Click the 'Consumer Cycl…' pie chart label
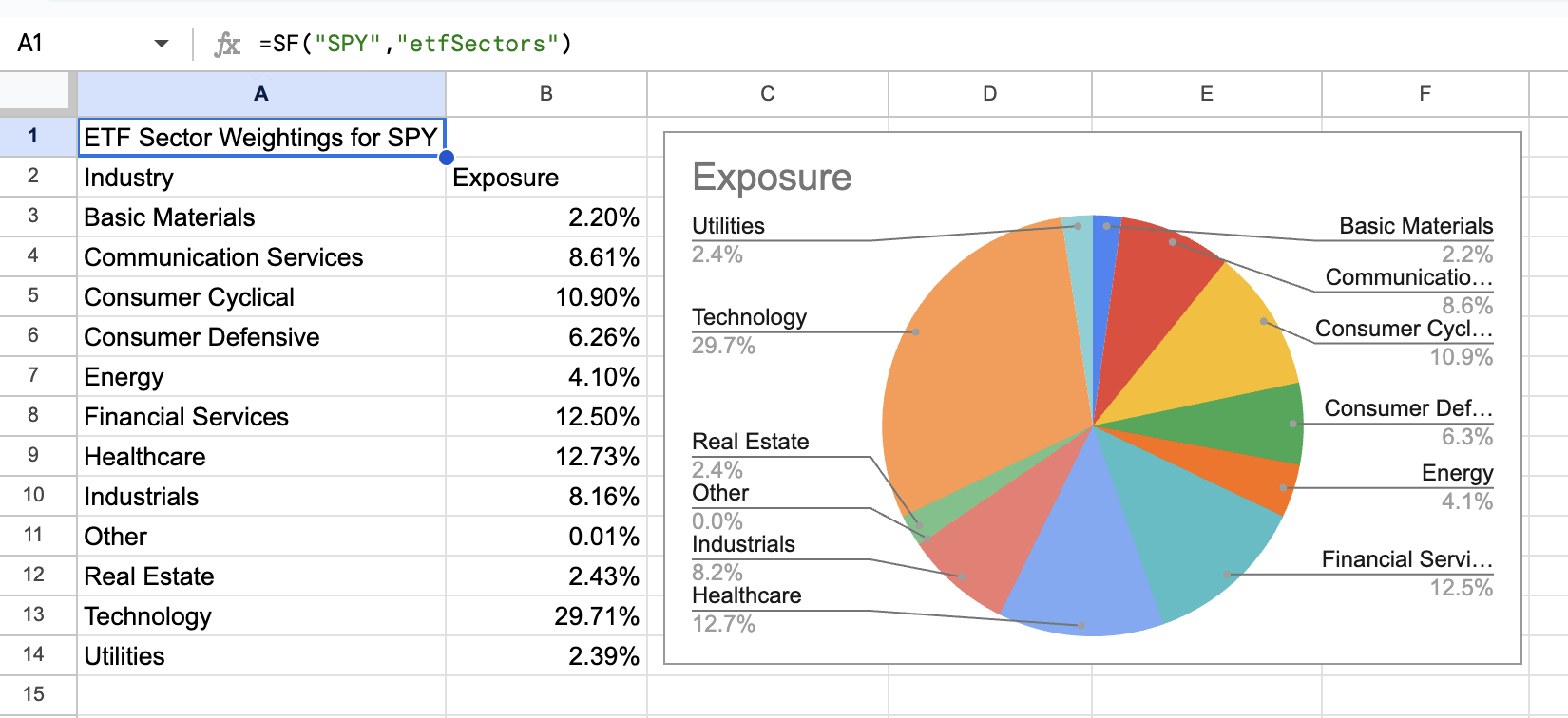 [x=1404, y=329]
